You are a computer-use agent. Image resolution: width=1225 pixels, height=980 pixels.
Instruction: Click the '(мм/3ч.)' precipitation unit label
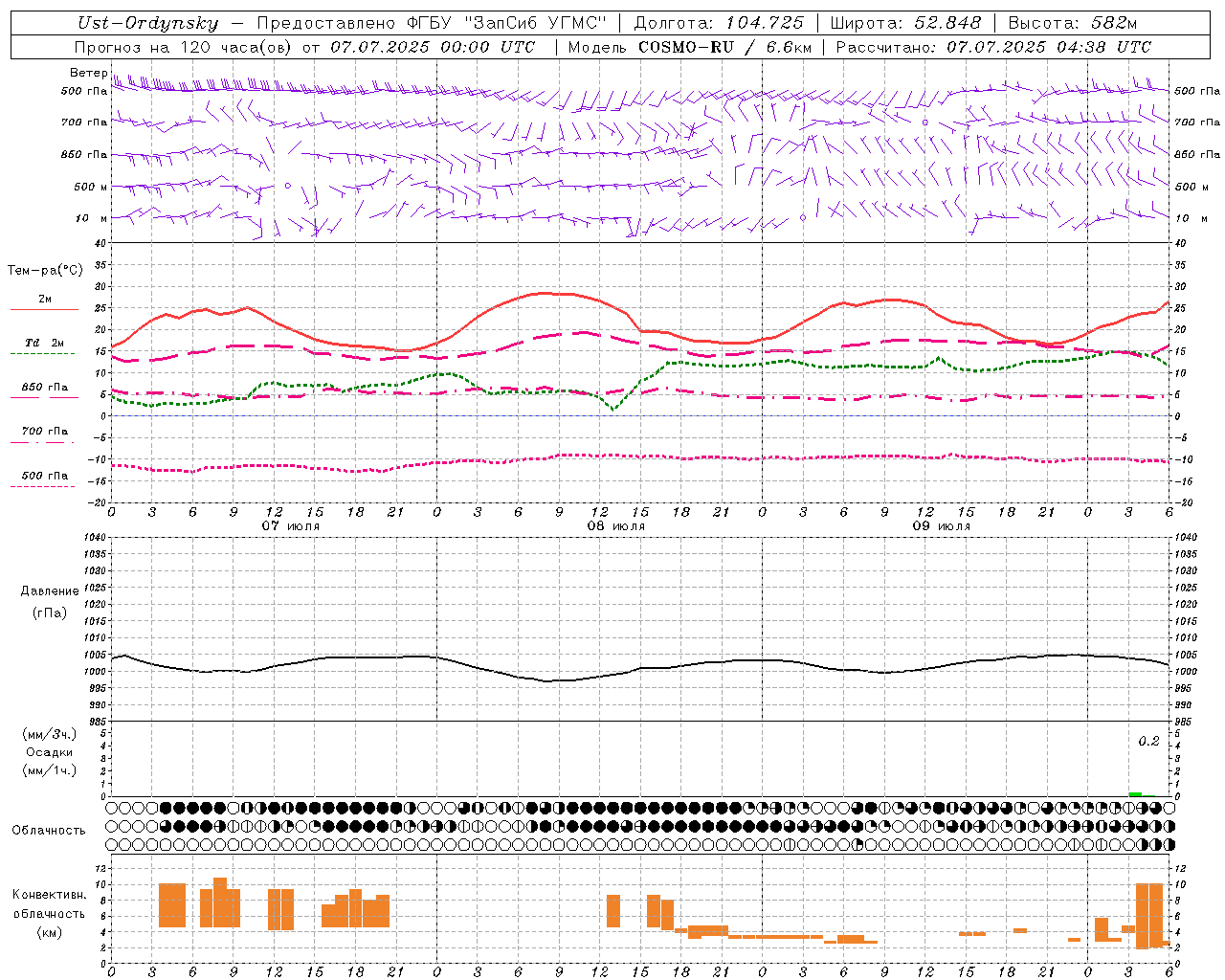(50, 734)
